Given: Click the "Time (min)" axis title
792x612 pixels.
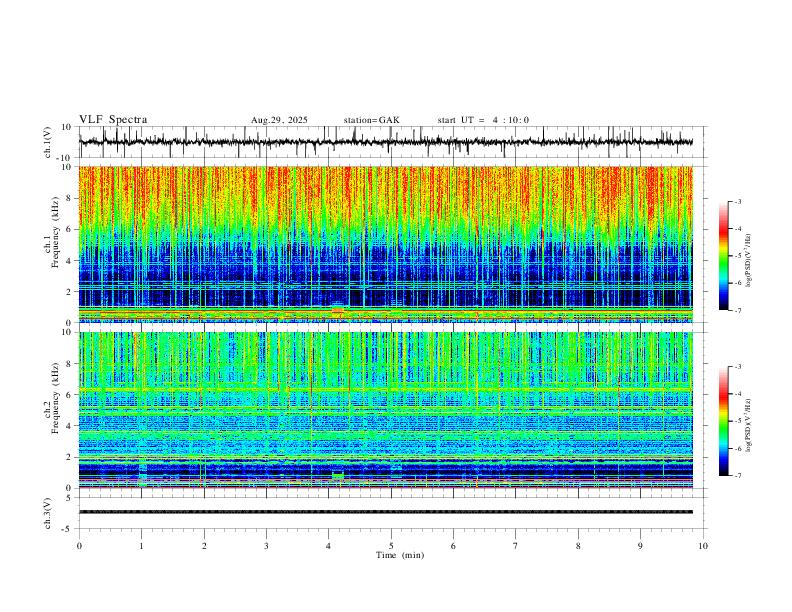Looking at the screenshot, I should point(400,555).
